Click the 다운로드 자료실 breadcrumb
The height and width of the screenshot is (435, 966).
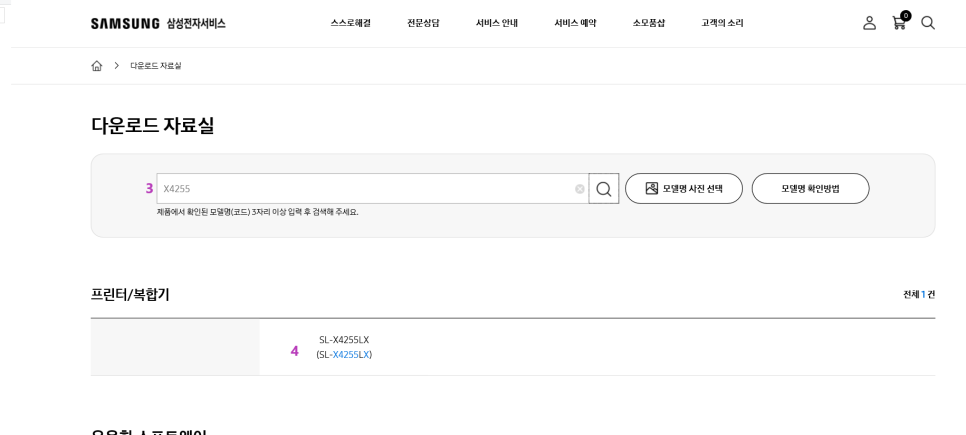[156, 66]
